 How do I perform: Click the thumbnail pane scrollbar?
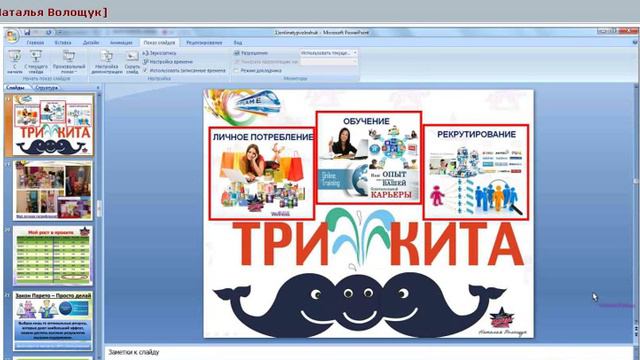(98, 224)
